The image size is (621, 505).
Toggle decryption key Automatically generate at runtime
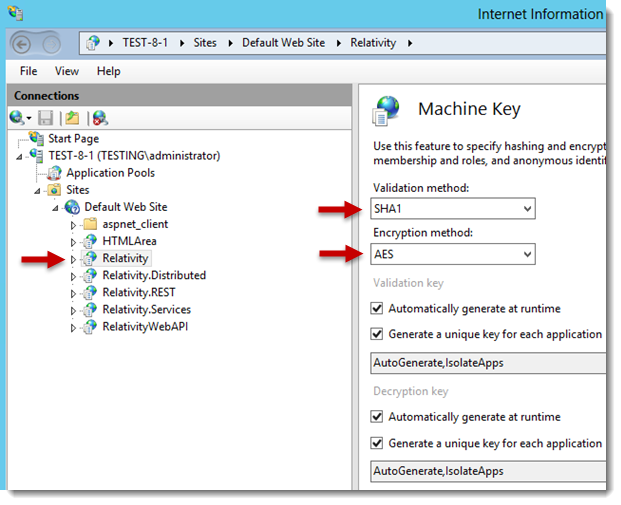click(377, 417)
